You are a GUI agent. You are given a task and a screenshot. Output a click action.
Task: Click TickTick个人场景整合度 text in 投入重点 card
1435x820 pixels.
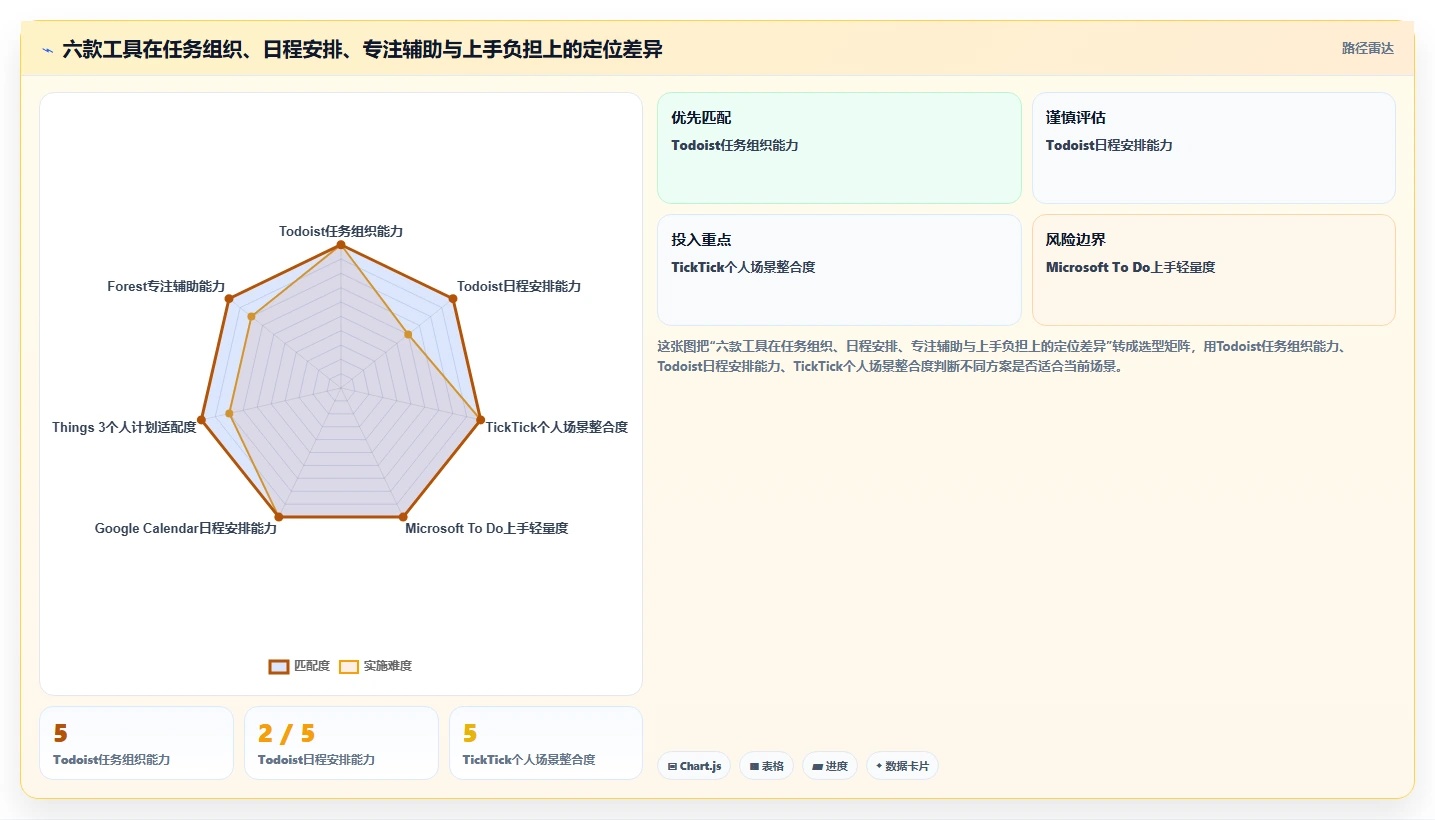click(743, 267)
